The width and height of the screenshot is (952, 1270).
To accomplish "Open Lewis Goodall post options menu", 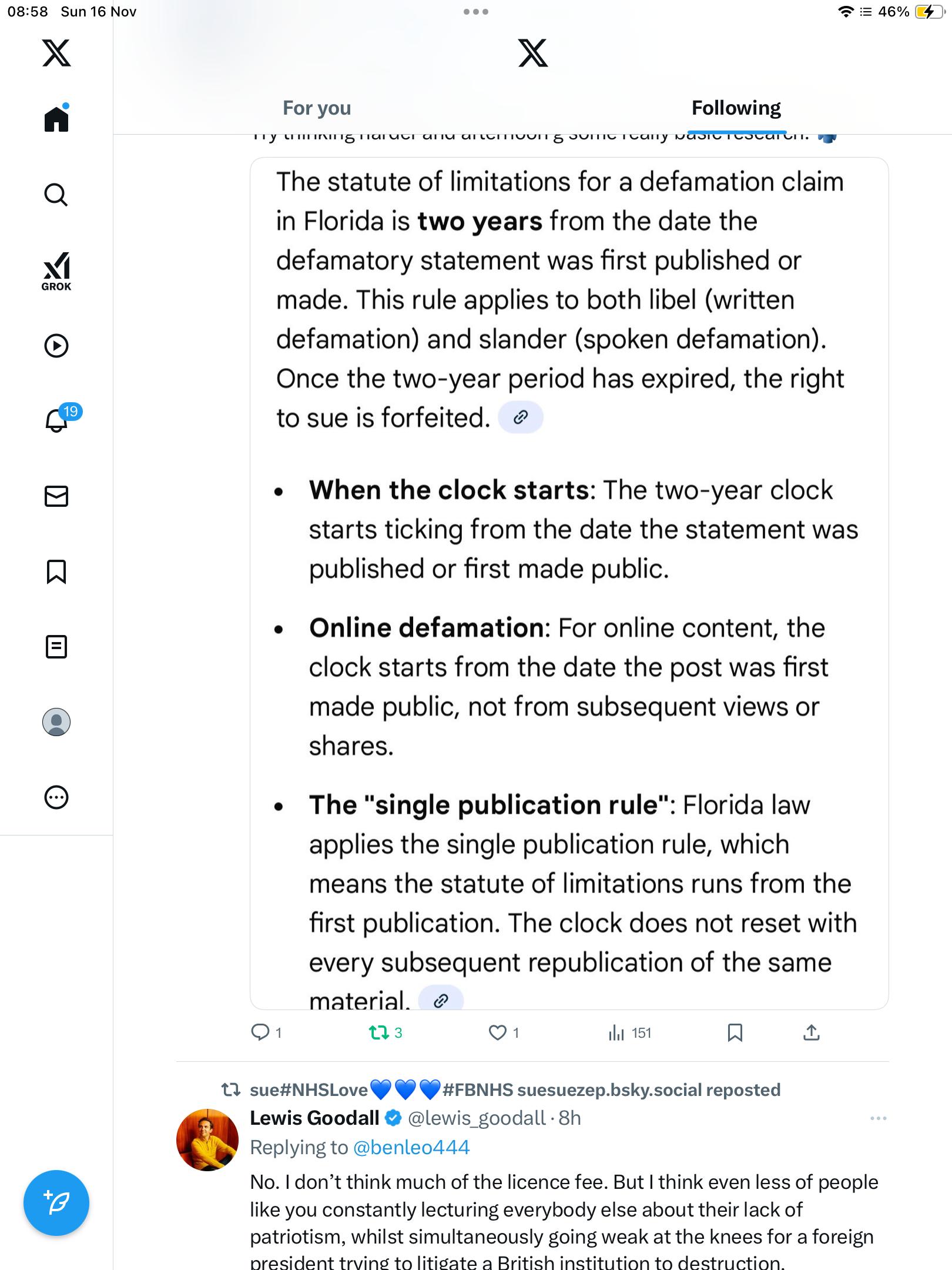I will tap(878, 1118).
